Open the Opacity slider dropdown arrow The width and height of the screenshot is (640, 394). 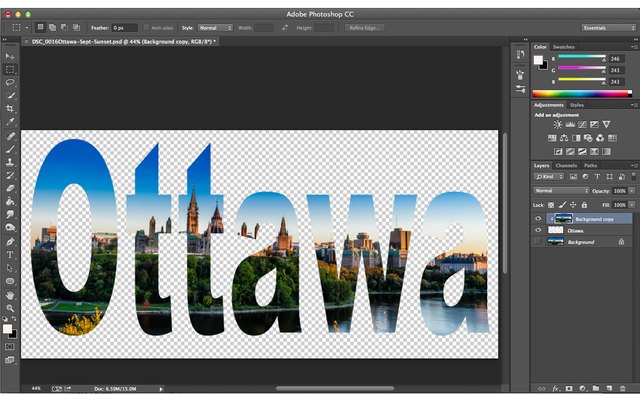coord(632,191)
